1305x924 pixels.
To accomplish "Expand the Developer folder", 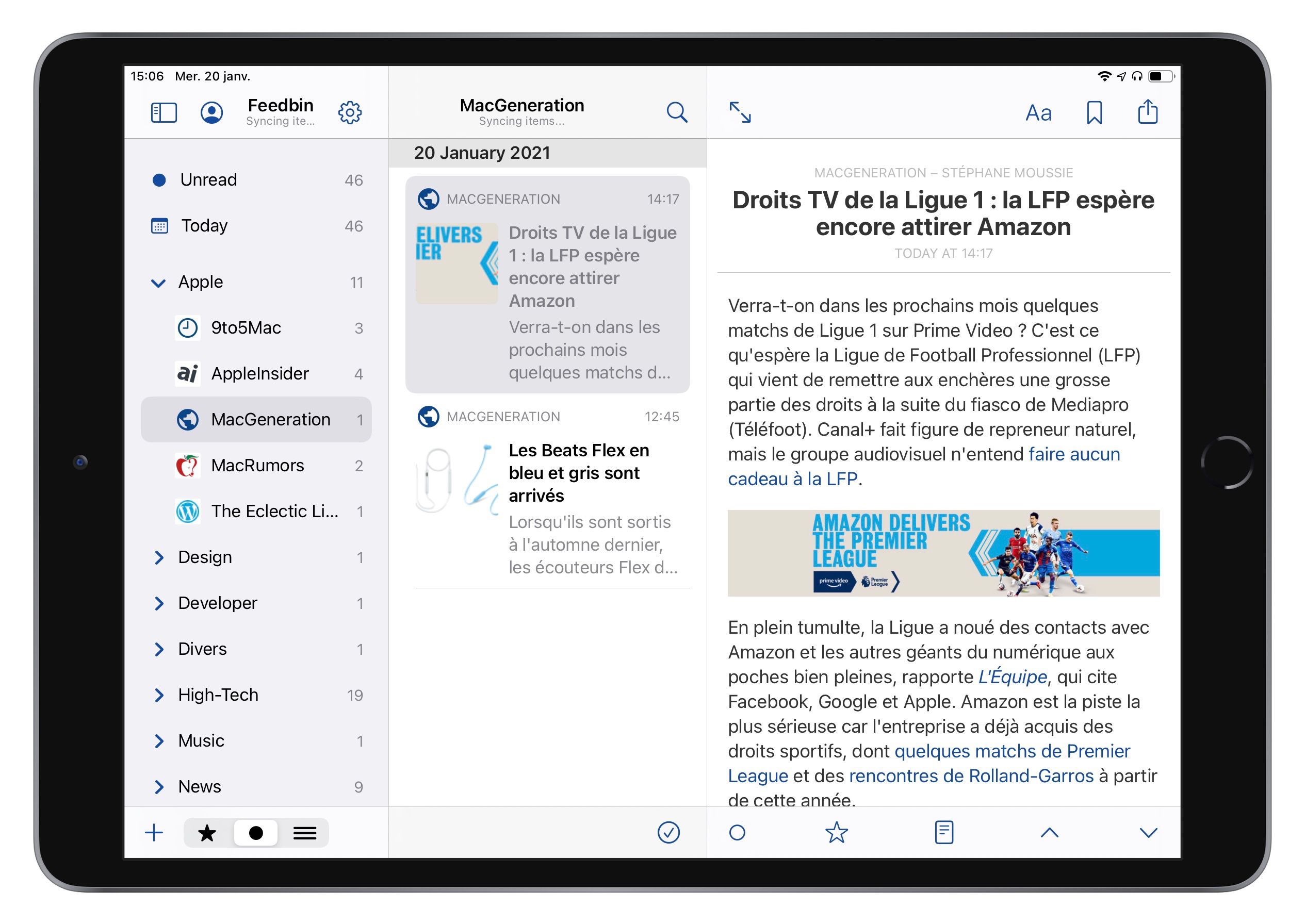I will point(159,603).
